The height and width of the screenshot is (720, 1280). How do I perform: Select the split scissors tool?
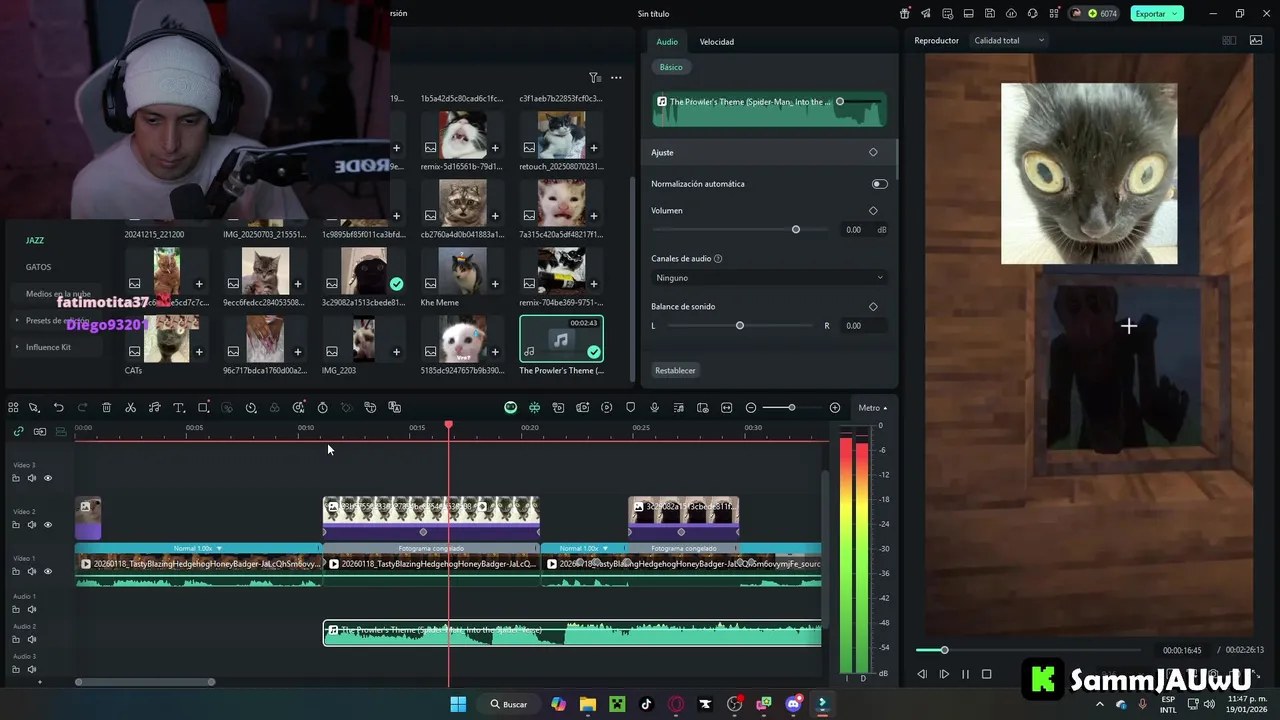pyautogui.click(x=130, y=408)
